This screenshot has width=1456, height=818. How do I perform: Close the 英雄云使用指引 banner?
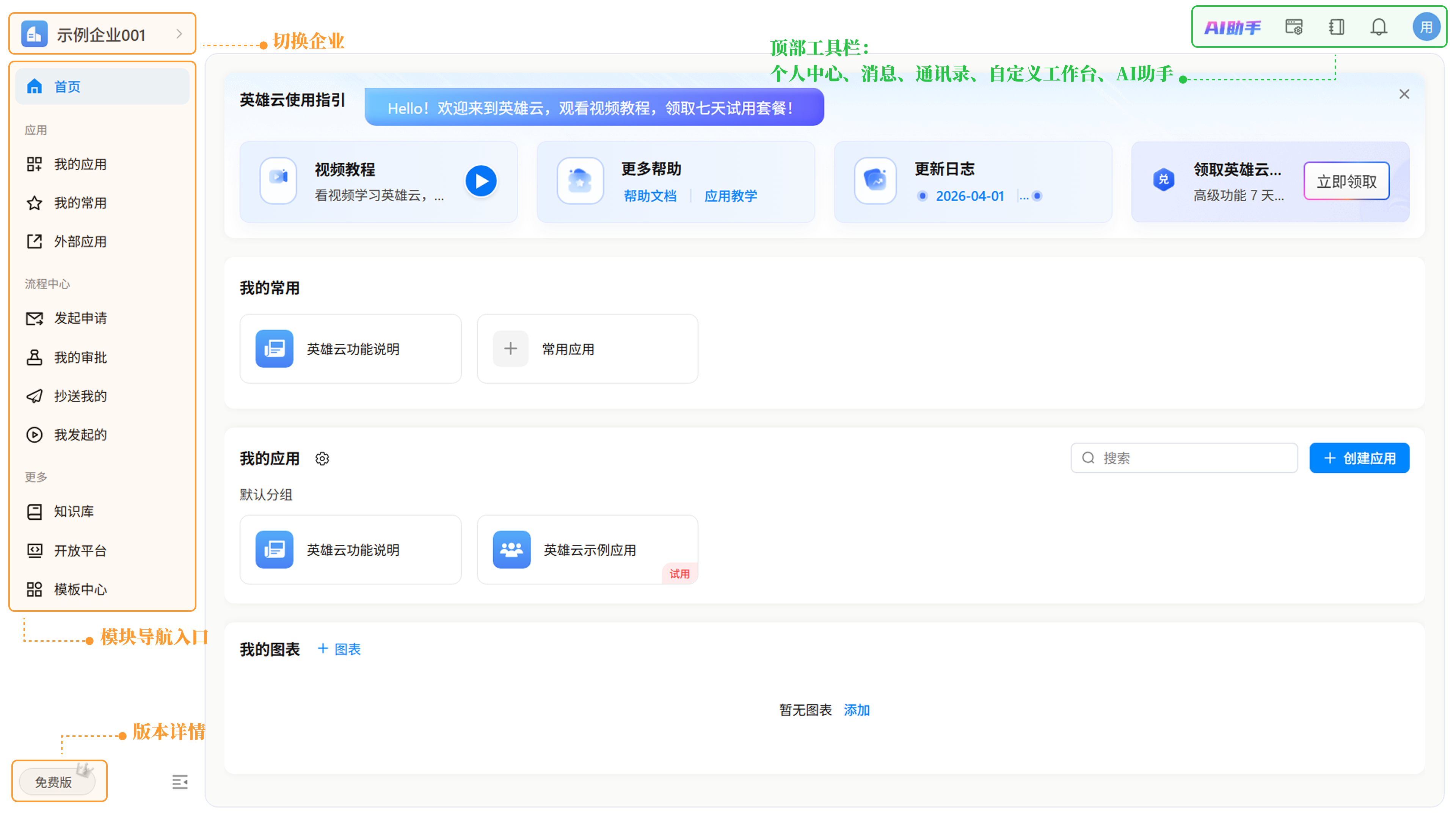1404,94
